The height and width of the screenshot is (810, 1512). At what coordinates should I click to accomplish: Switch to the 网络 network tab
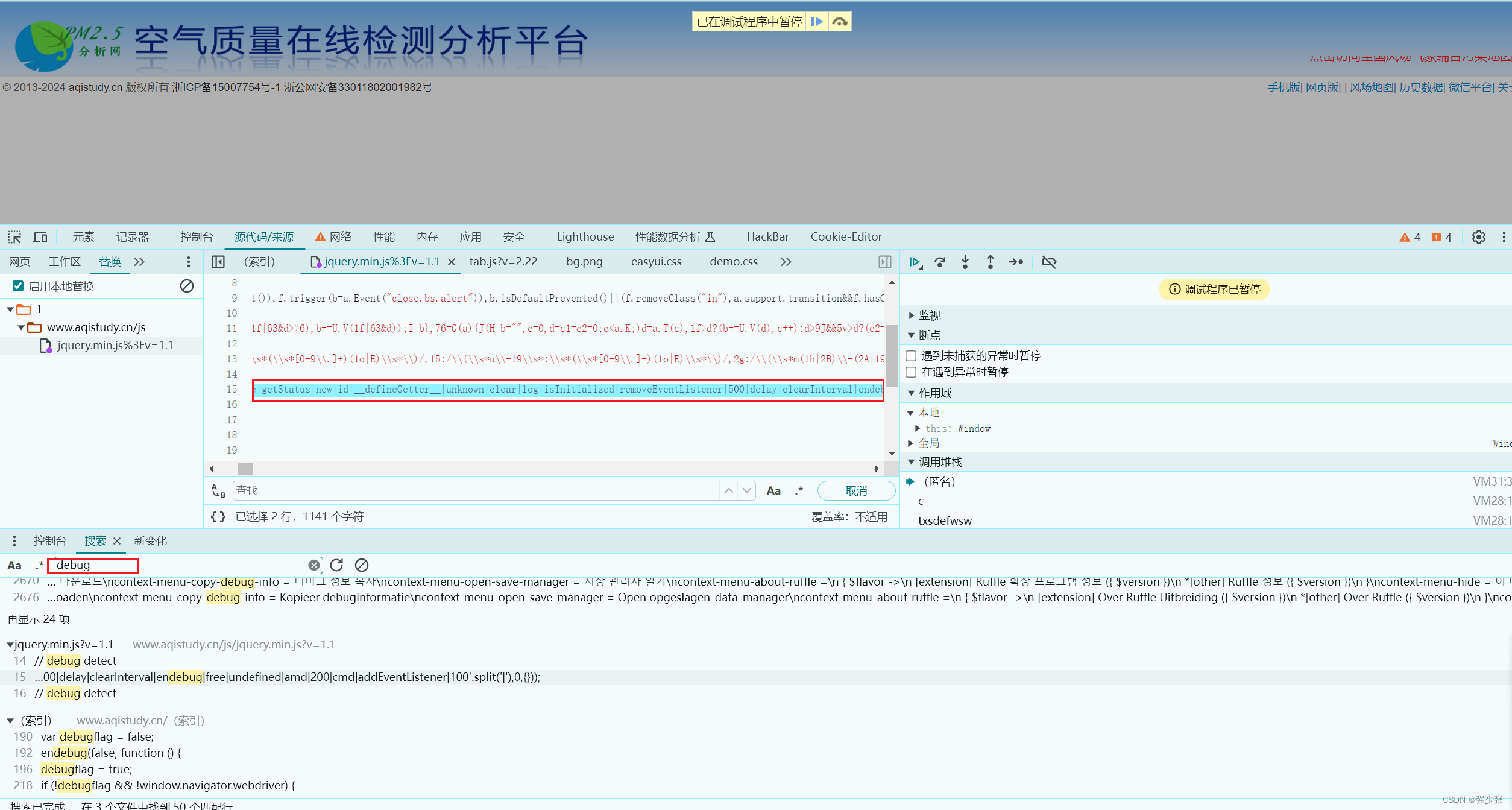[x=340, y=237]
